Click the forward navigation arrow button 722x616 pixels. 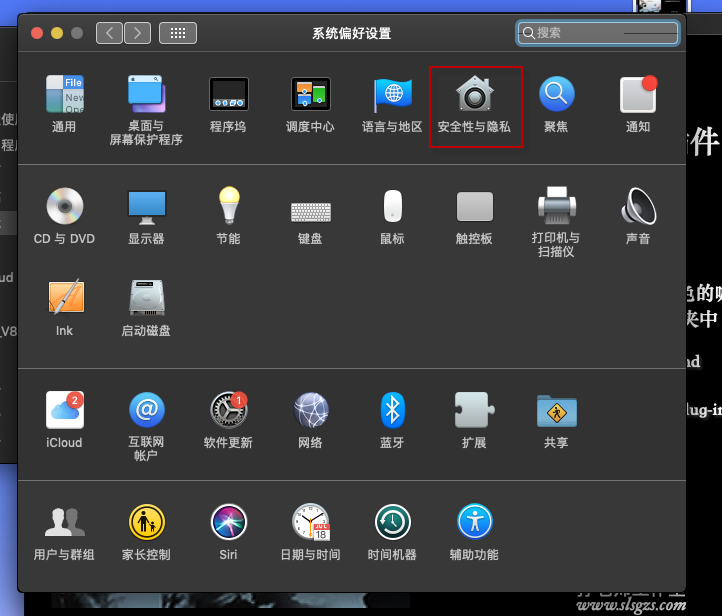[137, 33]
